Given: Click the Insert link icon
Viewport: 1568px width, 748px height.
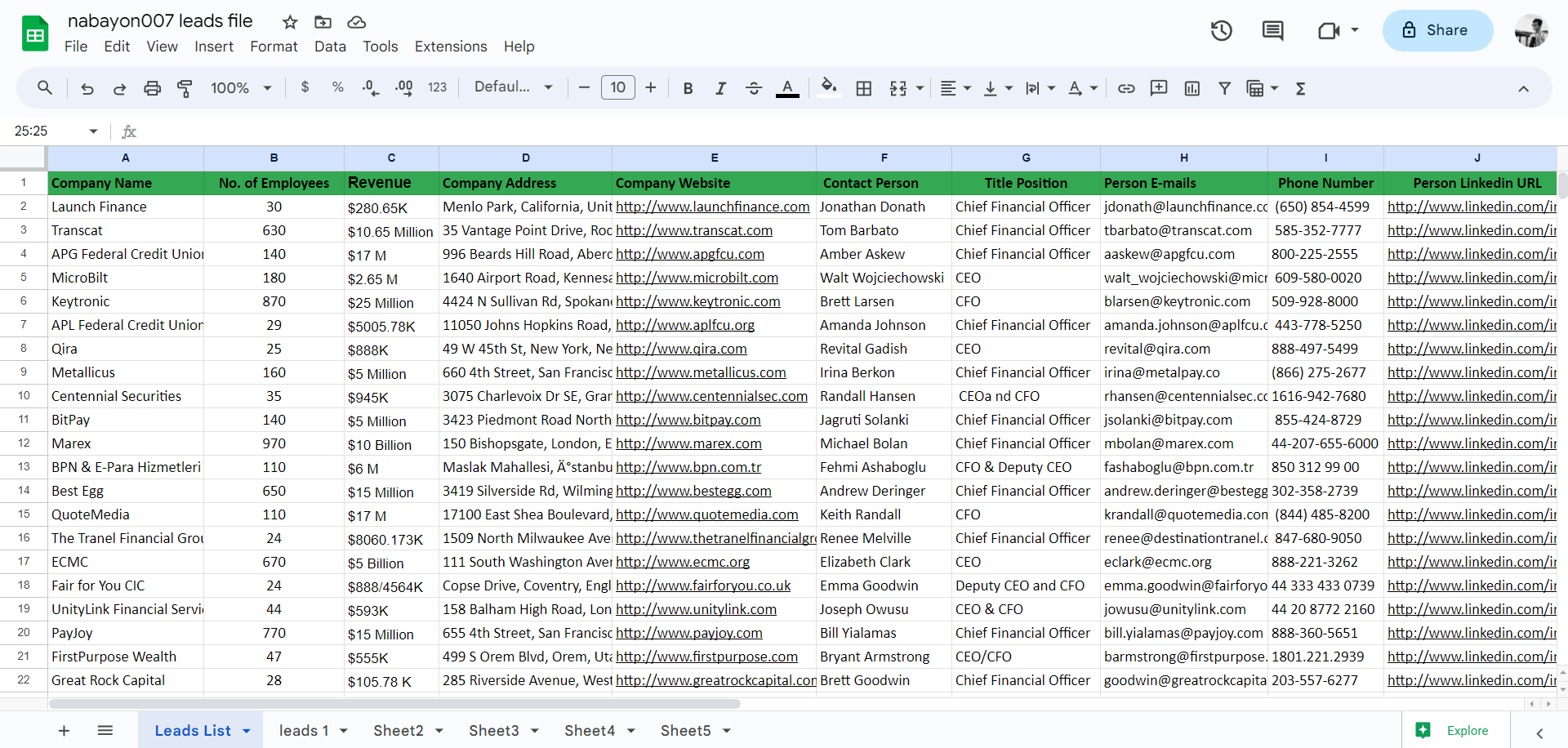Looking at the screenshot, I should click(x=1126, y=88).
